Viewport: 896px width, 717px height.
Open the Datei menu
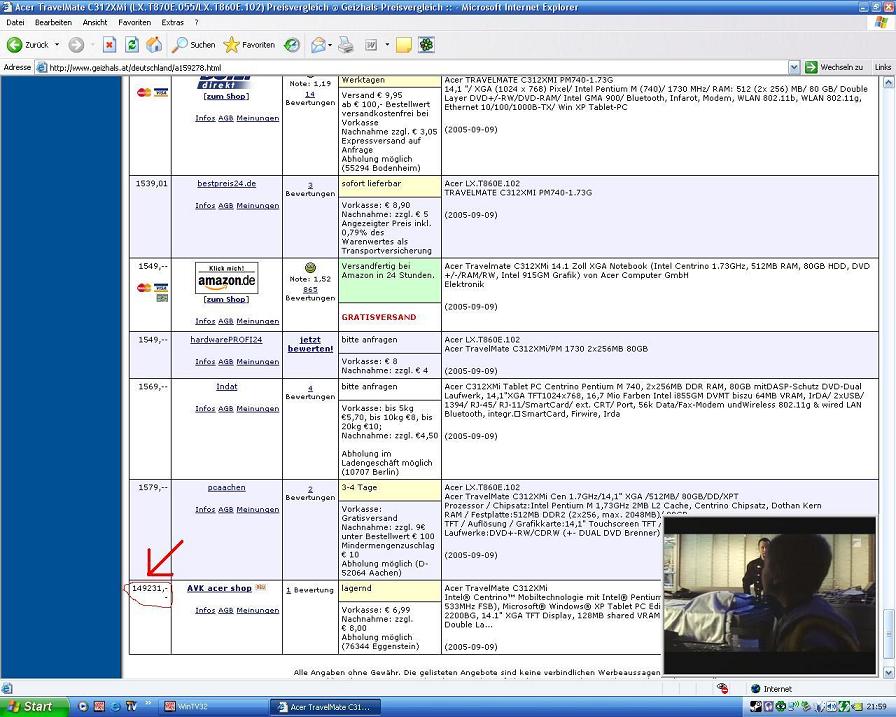15,22
